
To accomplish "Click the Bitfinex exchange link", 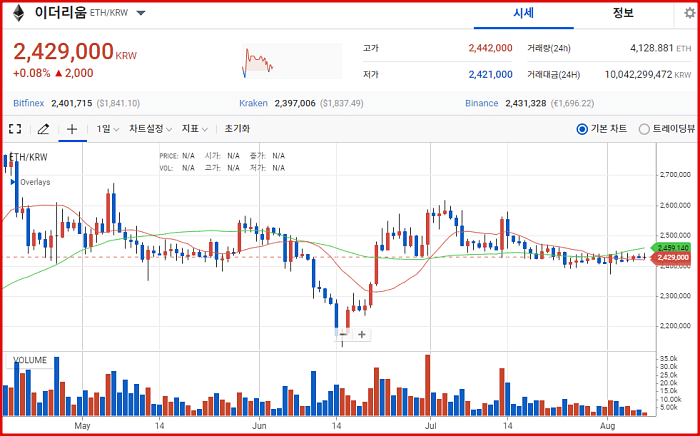I will click(29, 104).
